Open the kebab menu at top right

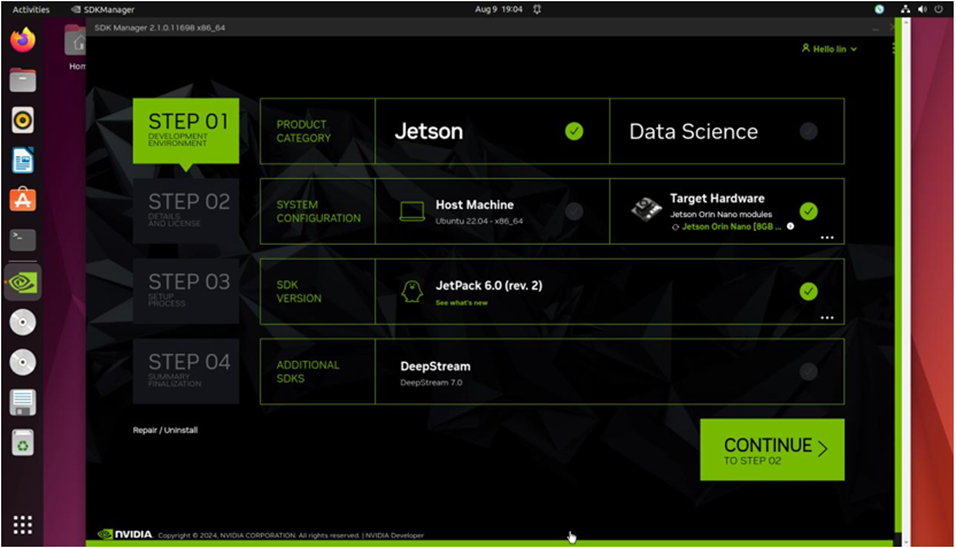pyautogui.click(x=893, y=48)
